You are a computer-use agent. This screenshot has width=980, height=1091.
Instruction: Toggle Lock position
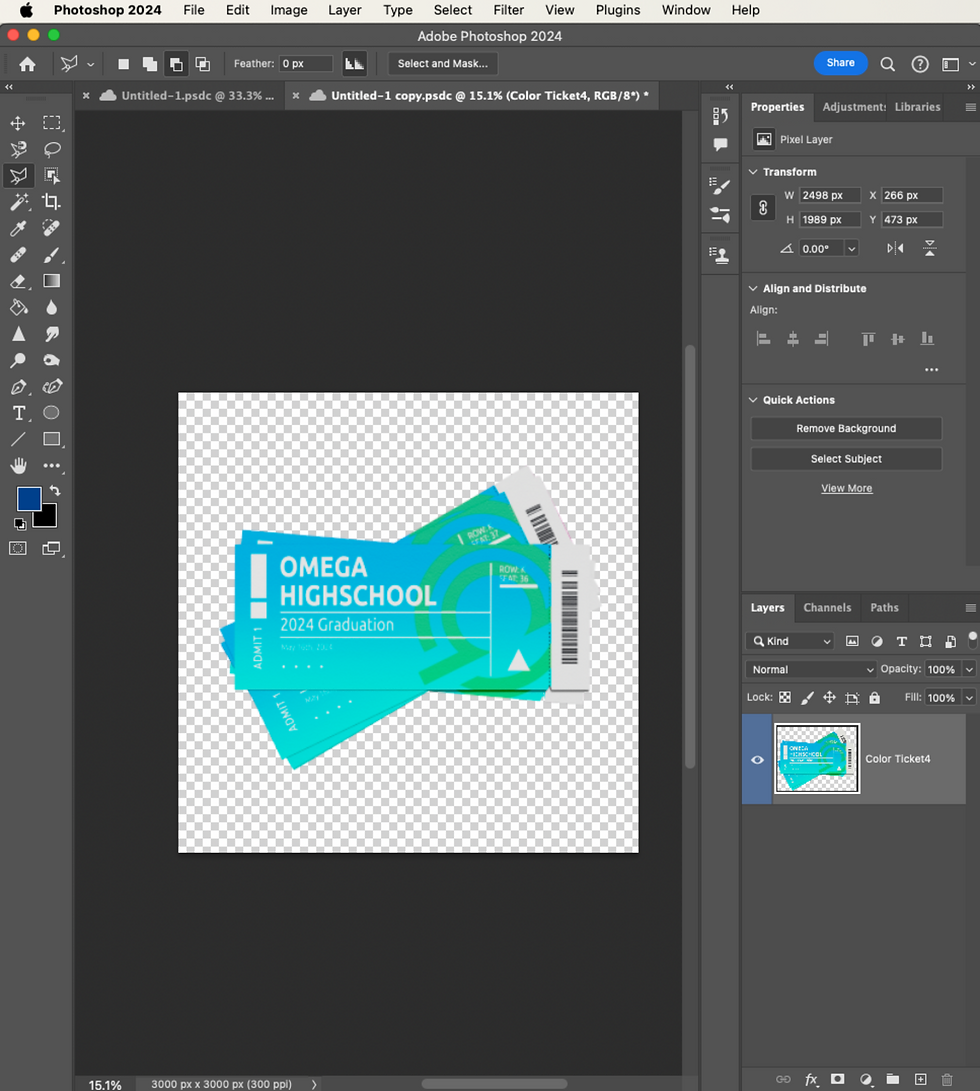pyautogui.click(x=830, y=697)
